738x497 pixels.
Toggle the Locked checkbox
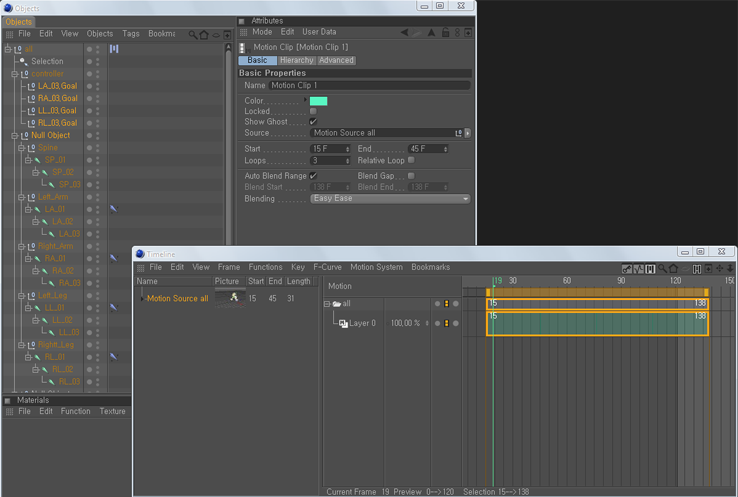(313, 111)
